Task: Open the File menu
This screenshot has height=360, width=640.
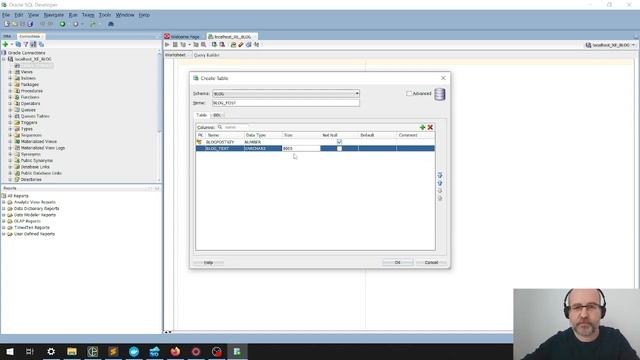Action: (x=6, y=15)
